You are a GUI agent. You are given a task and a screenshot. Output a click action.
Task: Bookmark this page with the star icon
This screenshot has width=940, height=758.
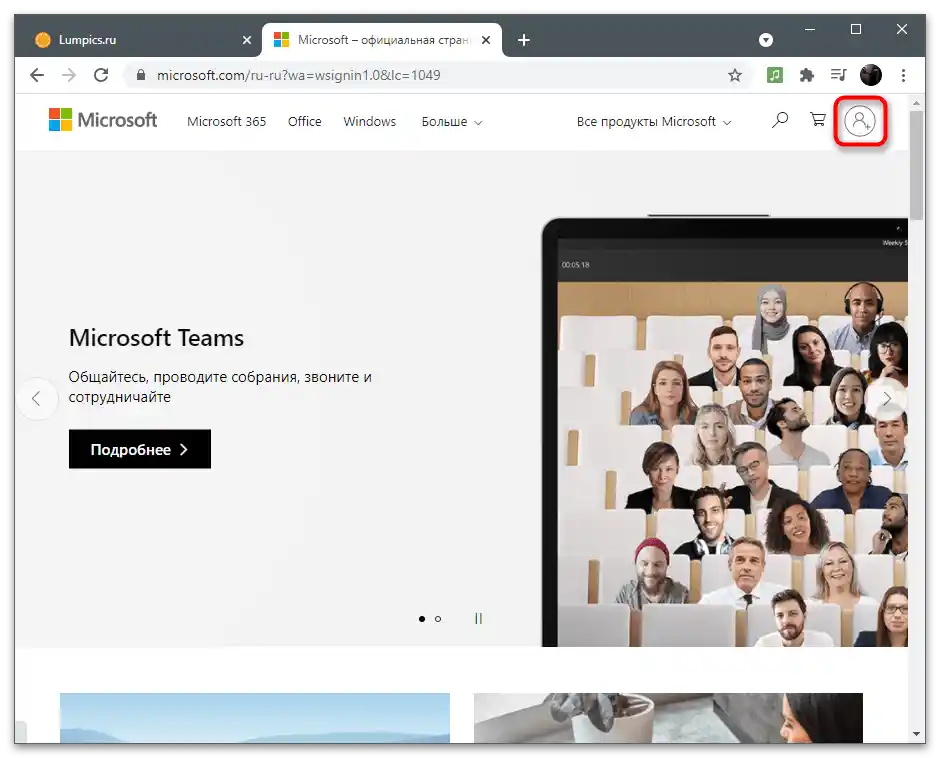(735, 75)
